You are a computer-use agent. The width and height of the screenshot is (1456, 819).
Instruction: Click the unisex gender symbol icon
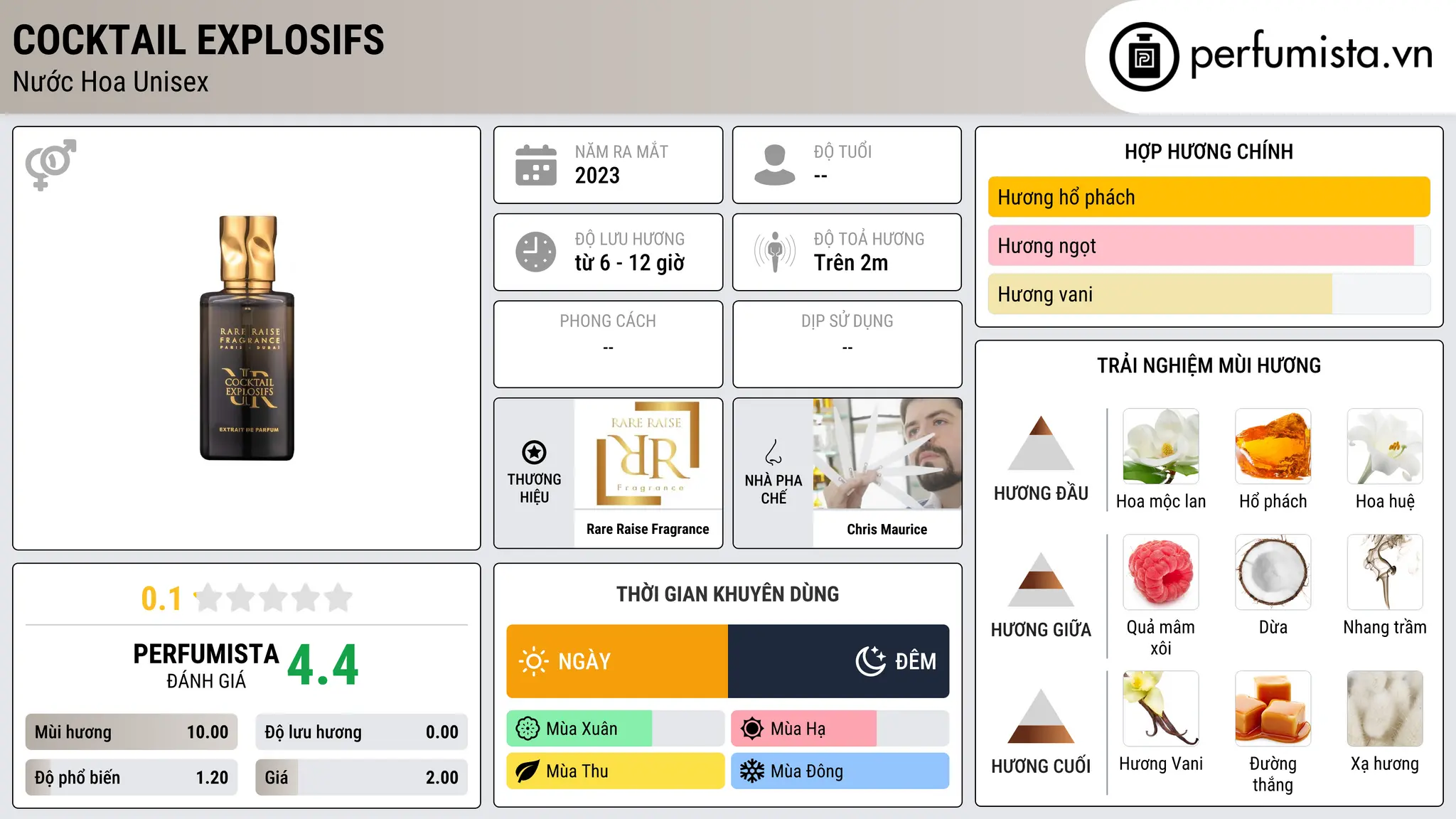50,164
